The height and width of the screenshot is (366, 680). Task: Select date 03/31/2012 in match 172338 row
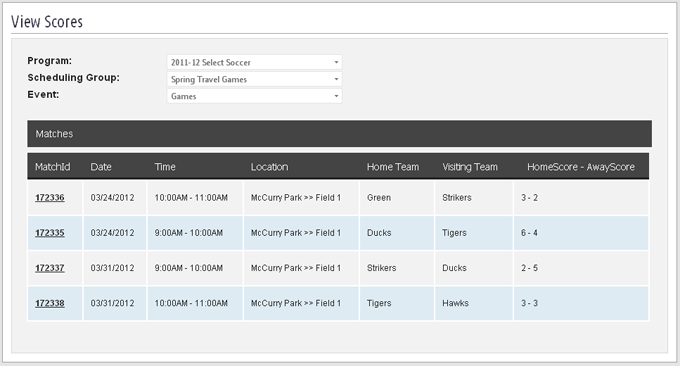112,303
